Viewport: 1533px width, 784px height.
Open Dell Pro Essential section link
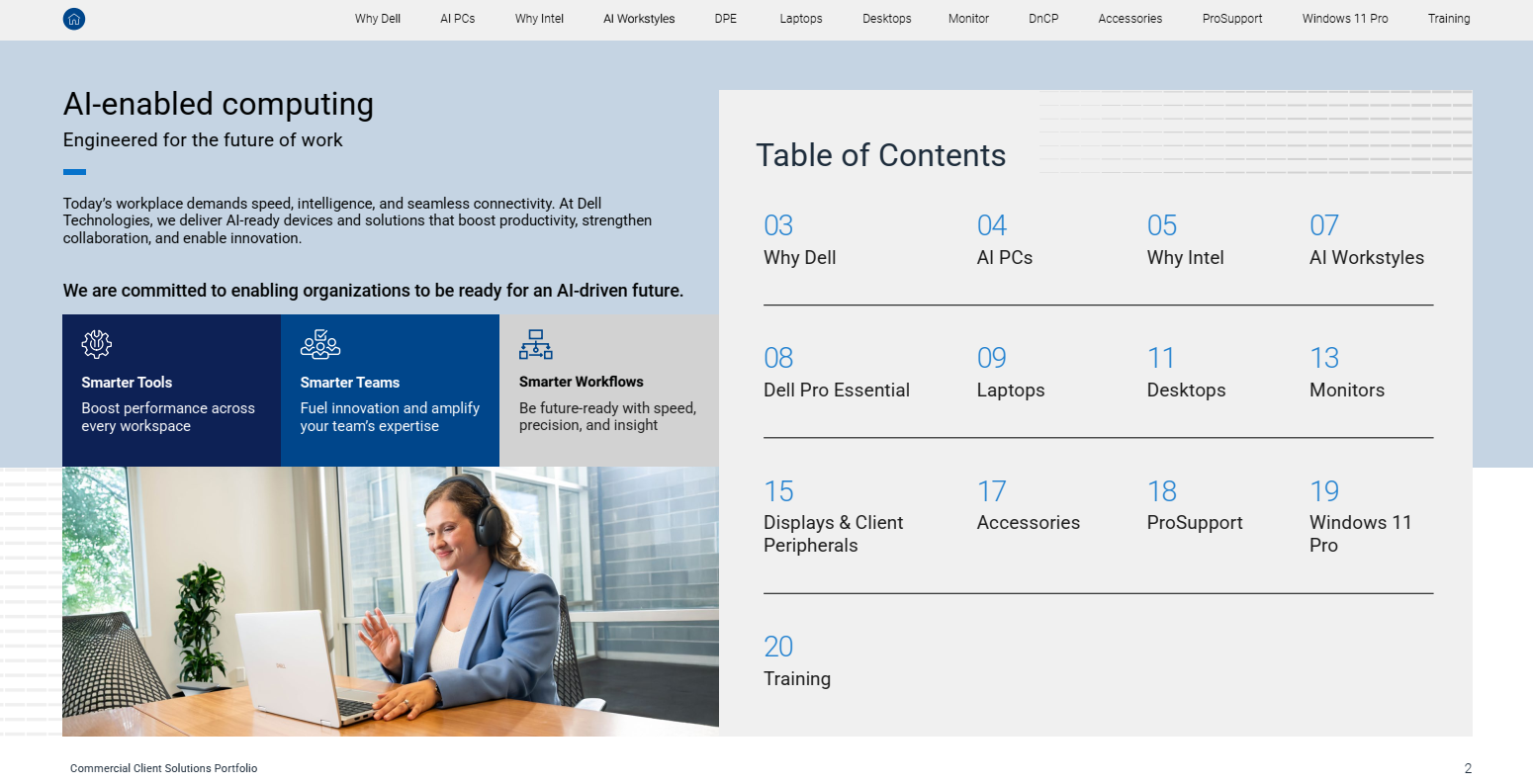pyautogui.click(x=836, y=374)
